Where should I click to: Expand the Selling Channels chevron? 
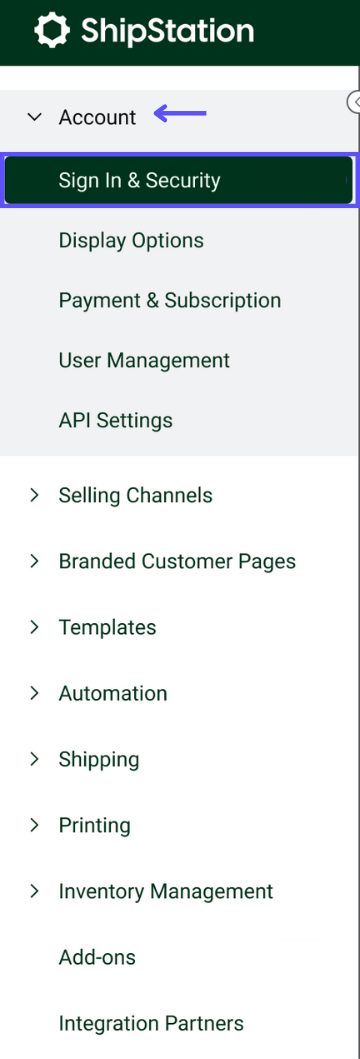pyautogui.click(x=34, y=495)
